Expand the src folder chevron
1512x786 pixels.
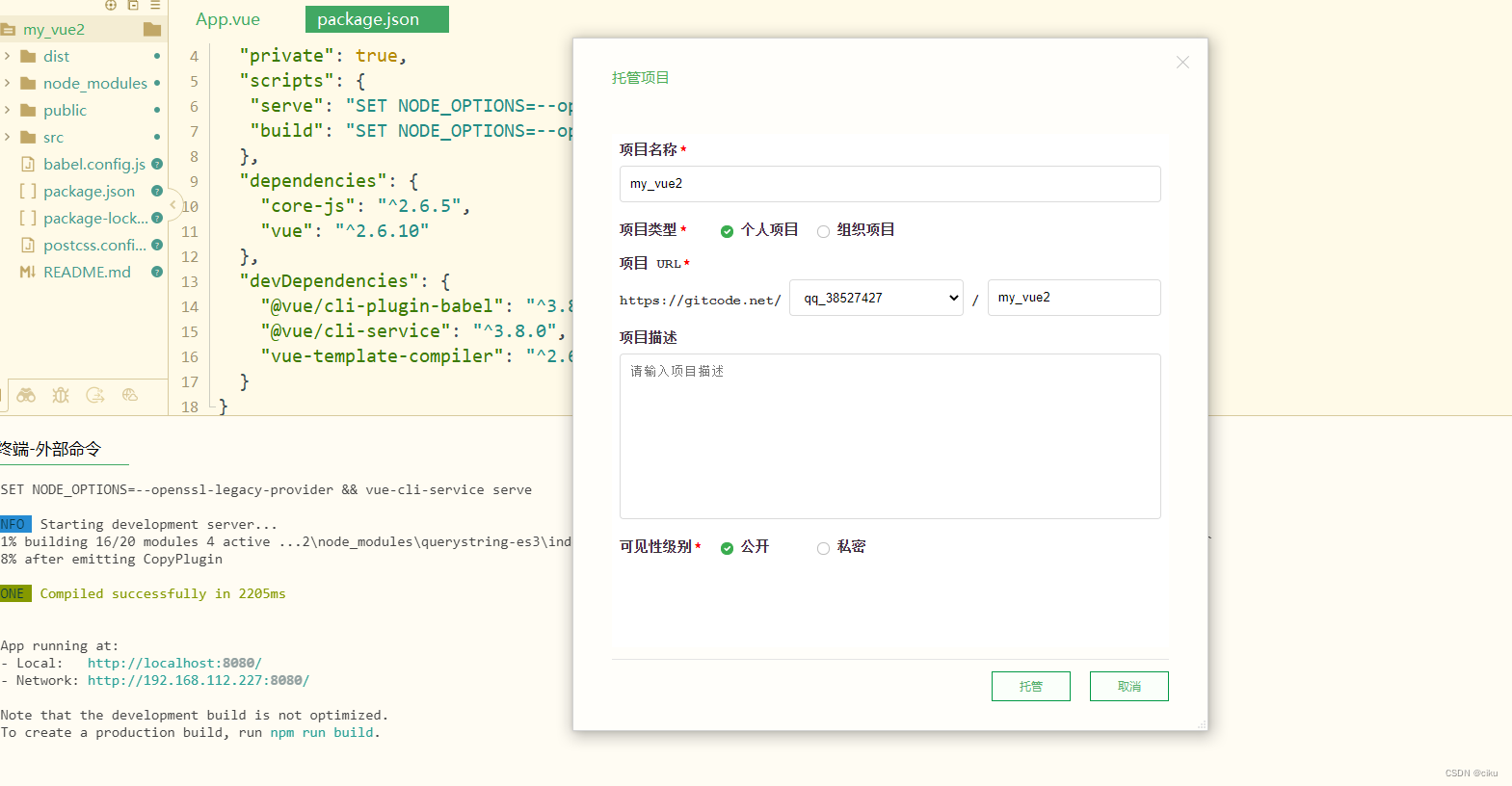click(x=8, y=137)
